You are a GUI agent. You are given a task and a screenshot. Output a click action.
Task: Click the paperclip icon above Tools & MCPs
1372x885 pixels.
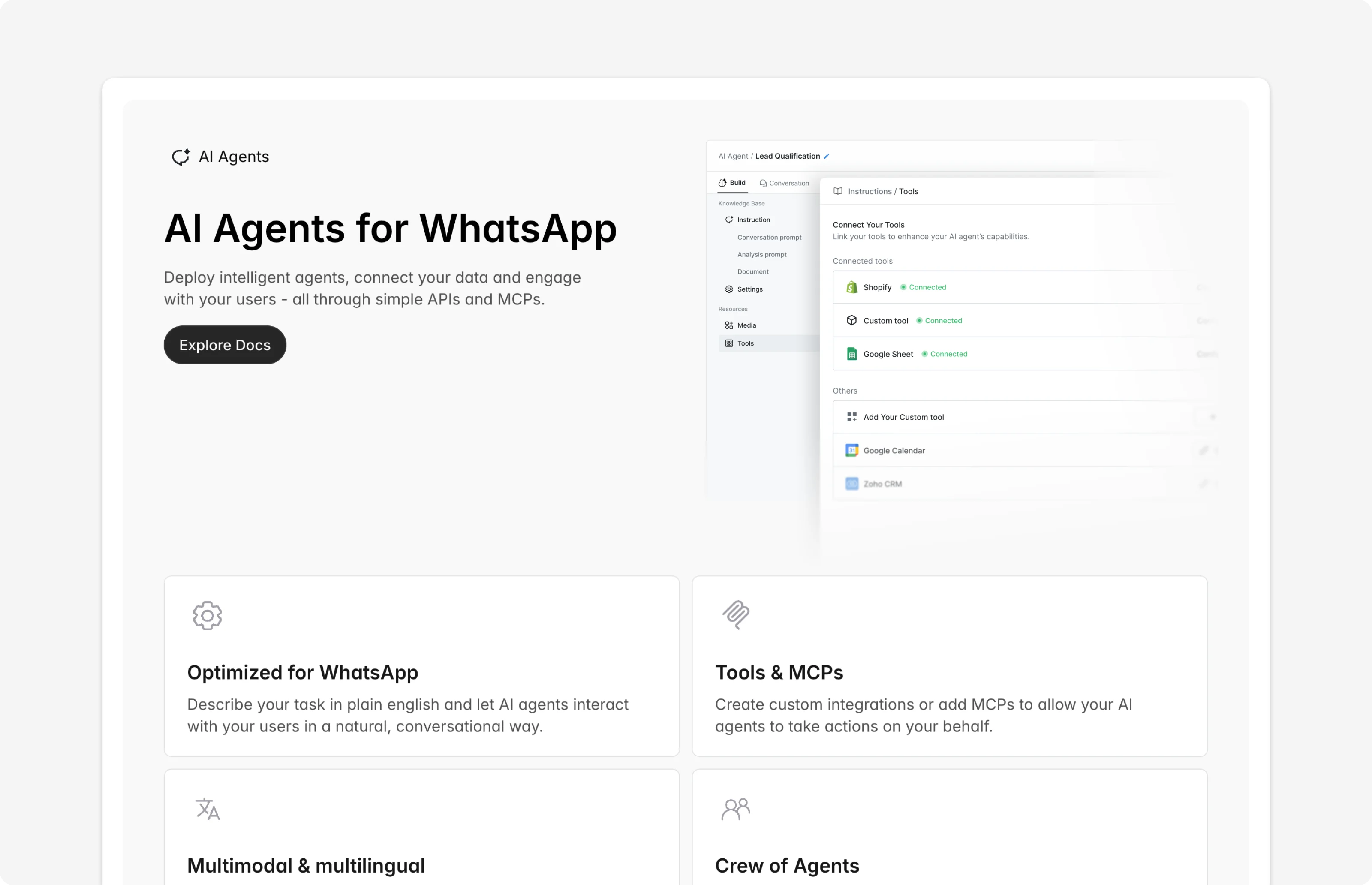[x=735, y=615]
